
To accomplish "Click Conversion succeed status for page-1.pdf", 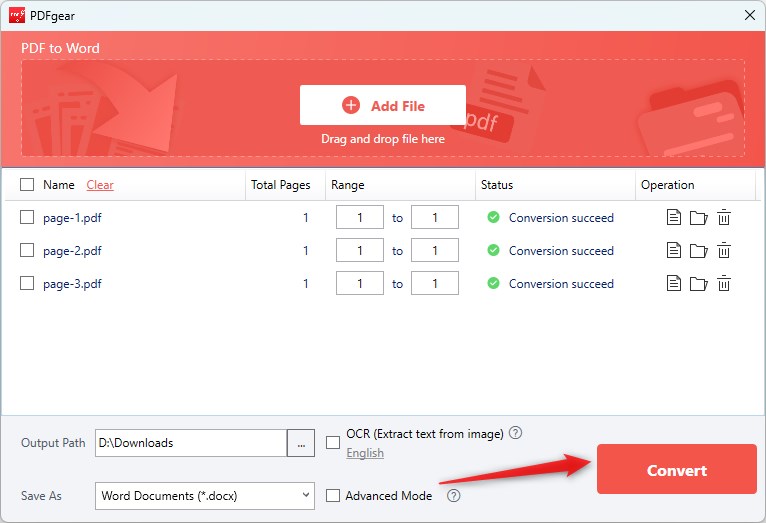I will point(561,218).
